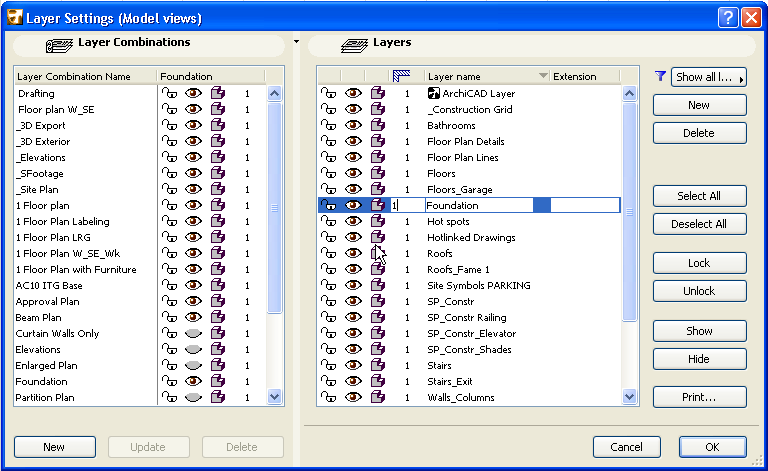Toggle wireframe icon in _3D Export row

[x=218, y=125]
